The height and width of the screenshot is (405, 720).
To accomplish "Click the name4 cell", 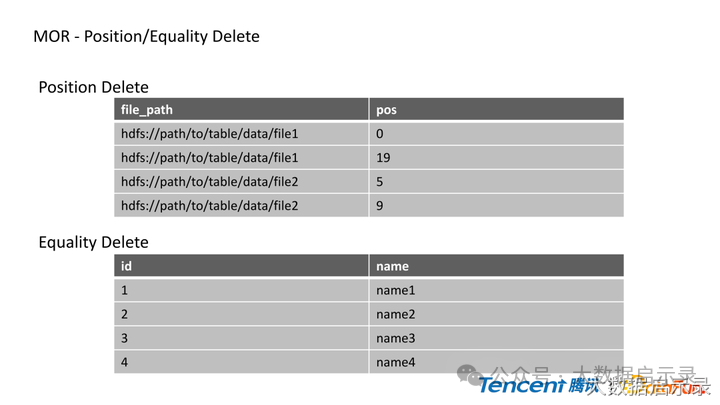I will click(496, 362).
